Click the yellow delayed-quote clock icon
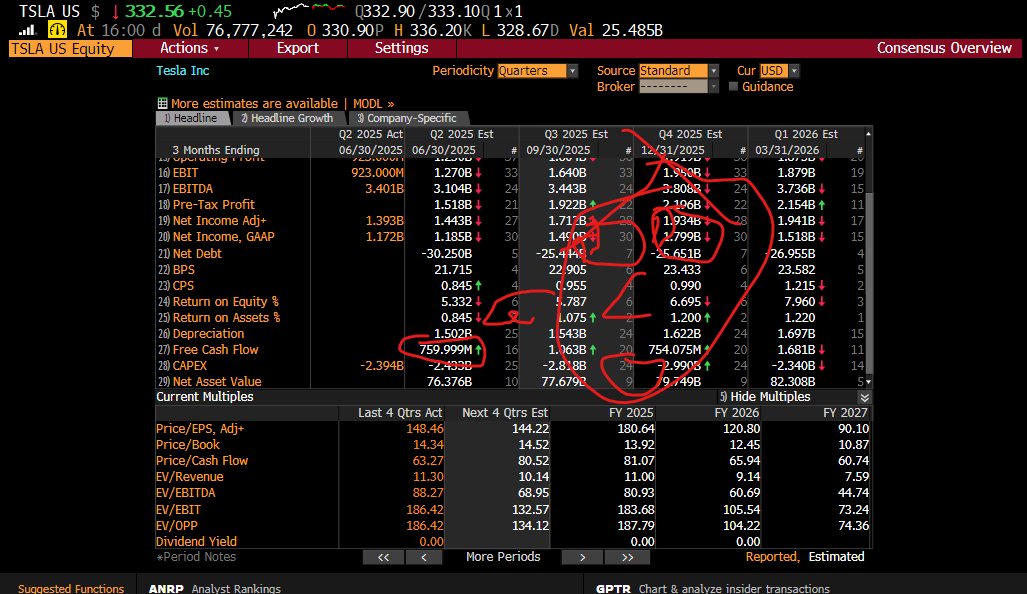The height and width of the screenshot is (594, 1027). [58, 30]
